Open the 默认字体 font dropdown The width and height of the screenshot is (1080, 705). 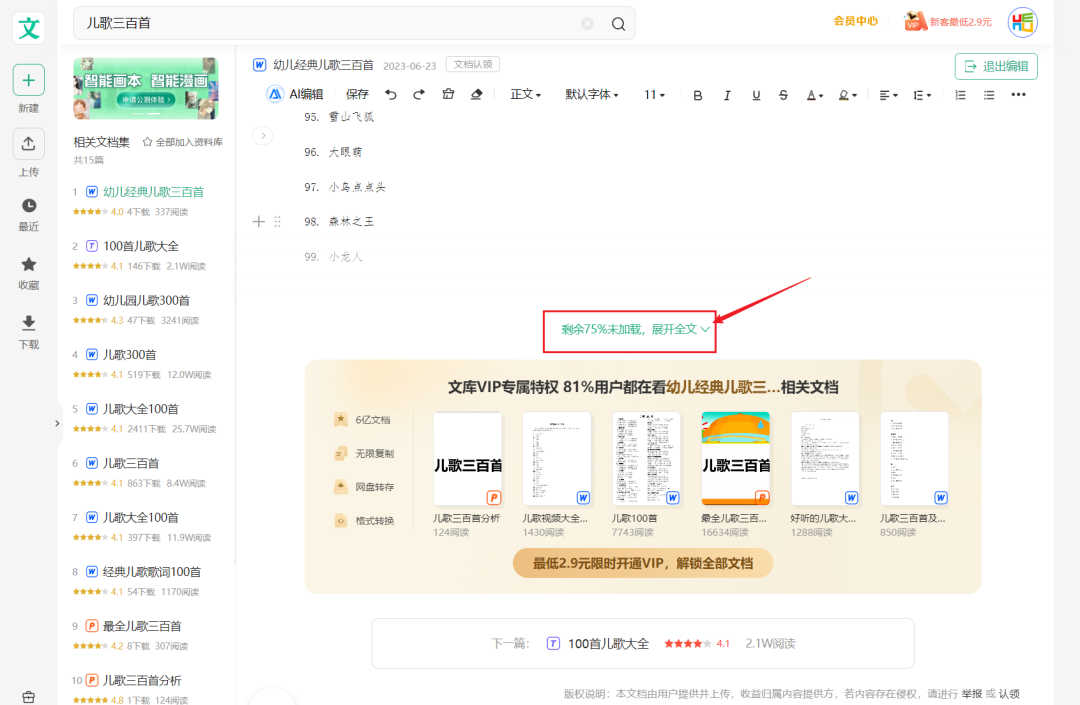pyautogui.click(x=592, y=95)
